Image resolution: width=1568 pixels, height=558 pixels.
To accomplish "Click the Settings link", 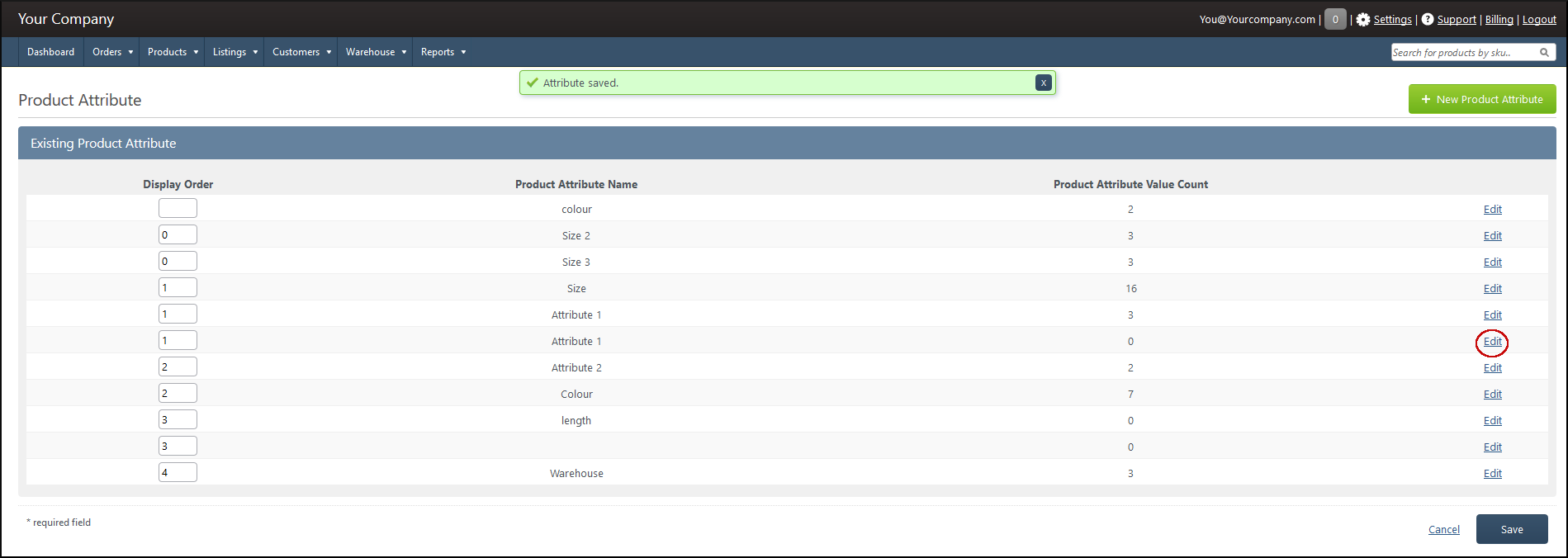I will [1392, 19].
